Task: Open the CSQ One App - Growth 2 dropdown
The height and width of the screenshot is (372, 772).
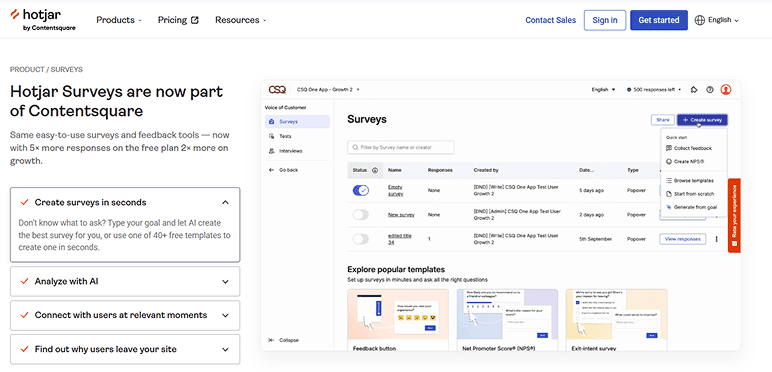Action: tap(328, 90)
